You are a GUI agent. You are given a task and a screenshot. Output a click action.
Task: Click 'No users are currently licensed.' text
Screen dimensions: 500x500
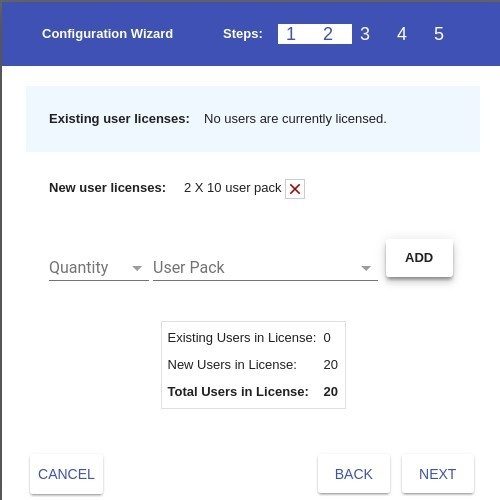click(x=295, y=119)
